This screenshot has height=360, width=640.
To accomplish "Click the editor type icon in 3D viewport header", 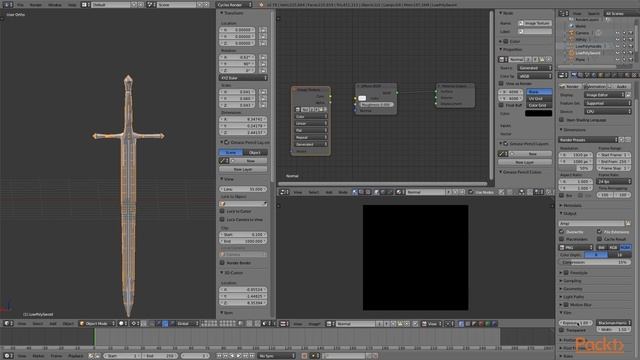I will tap(7, 324).
